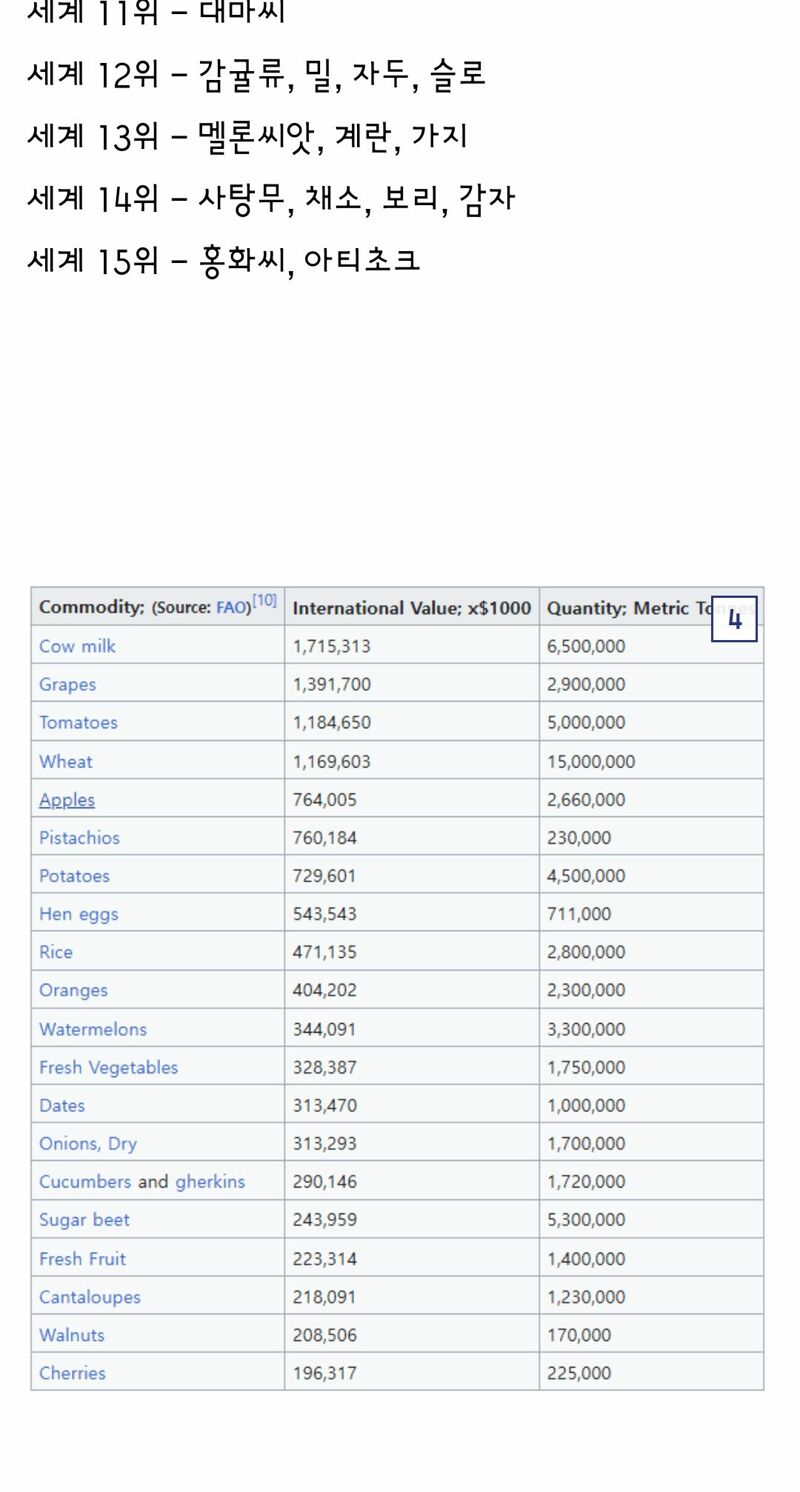This screenshot has height=1492, width=800.
Task: Select the line starting 세계 14위
Action: point(271,197)
